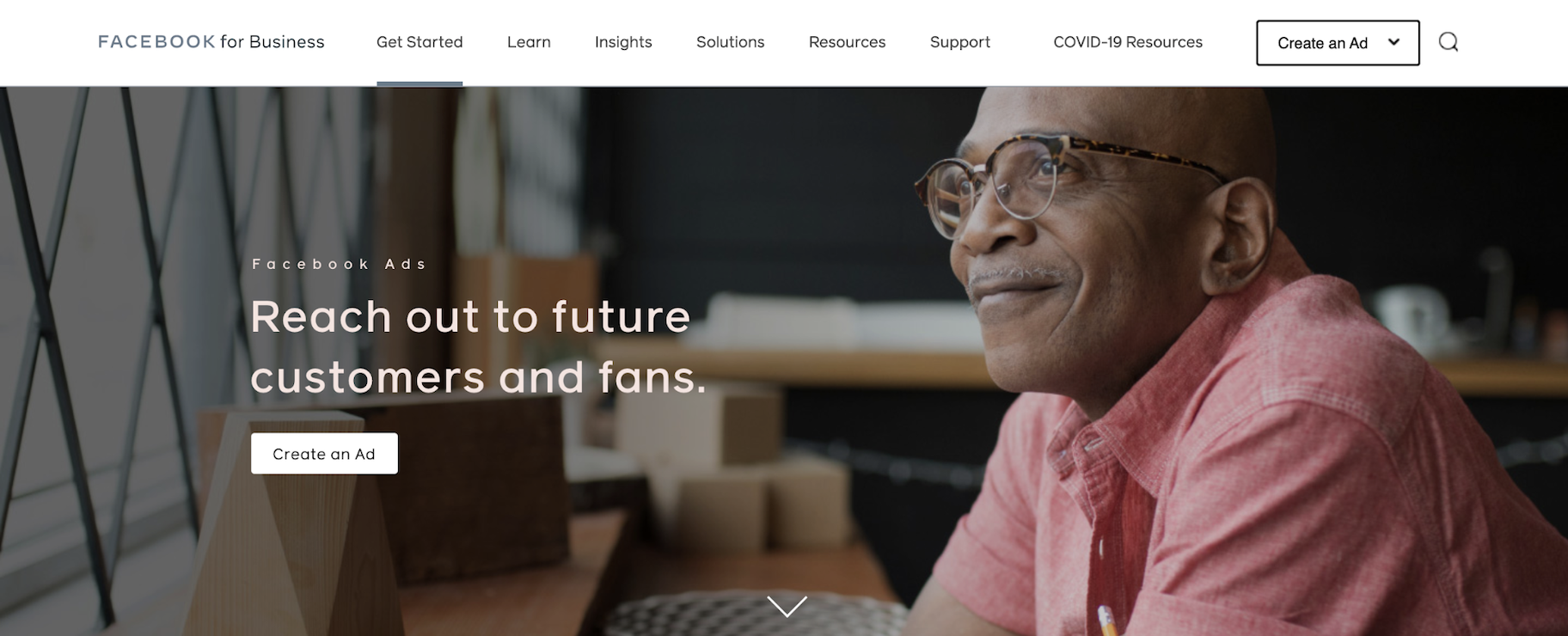Image resolution: width=1568 pixels, height=636 pixels.
Task: Click the downward scroll arrow below the hero
Action: 787,606
